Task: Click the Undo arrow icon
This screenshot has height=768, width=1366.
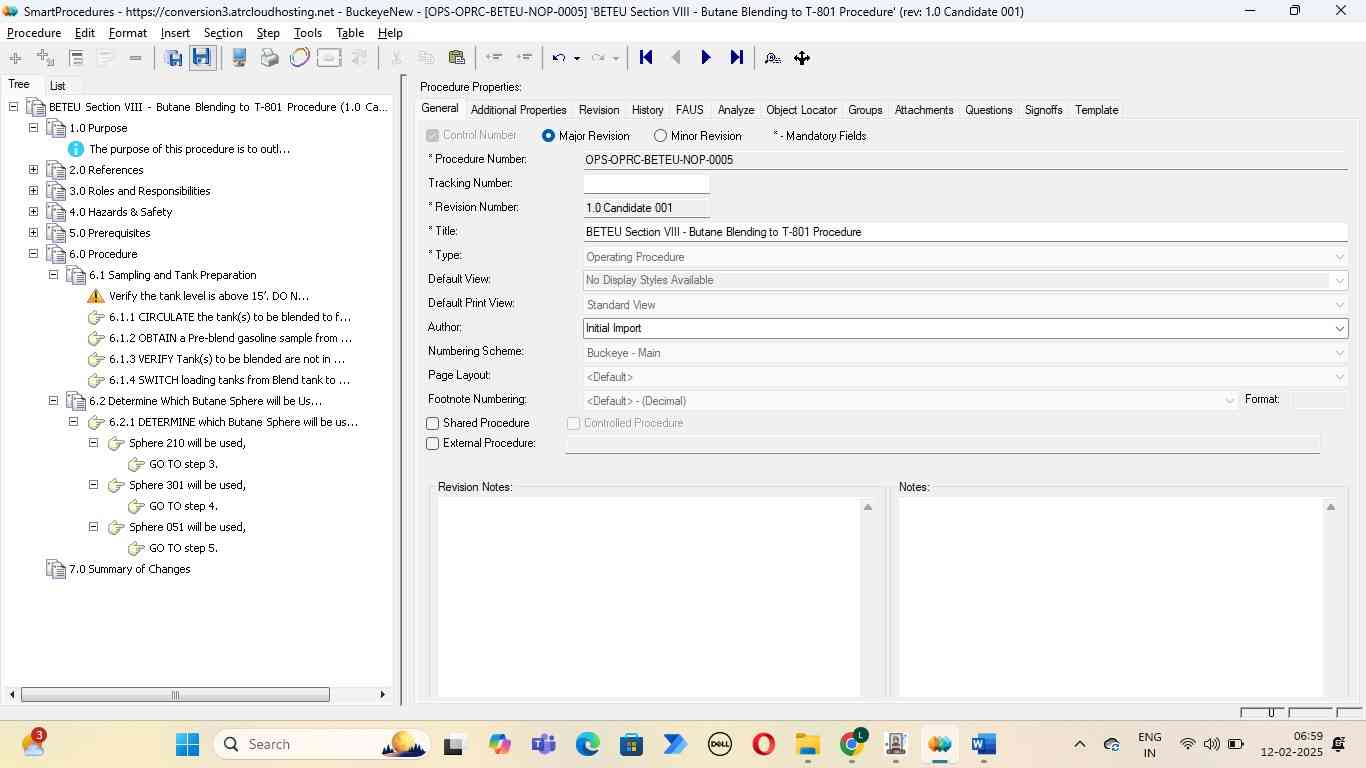Action: click(x=559, y=58)
